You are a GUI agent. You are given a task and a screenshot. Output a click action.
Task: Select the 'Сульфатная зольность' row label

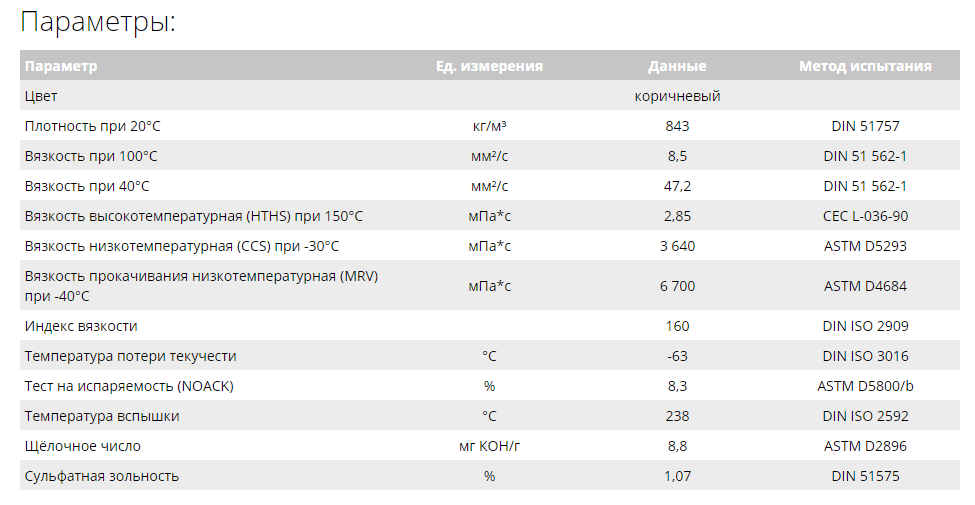click(x=102, y=476)
